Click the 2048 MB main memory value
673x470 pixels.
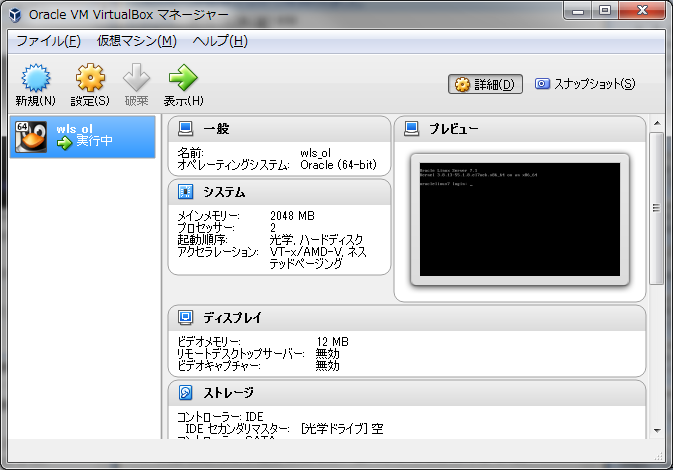pyautogui.click(x=292, y=215)
